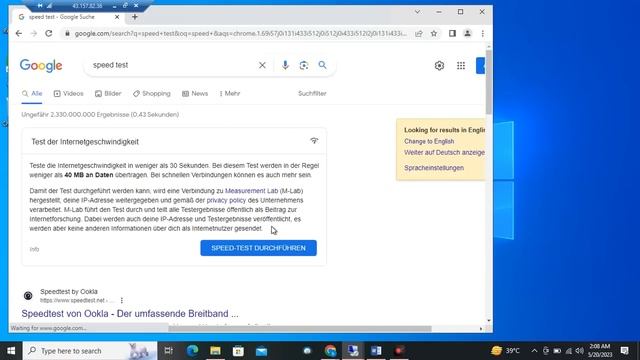
Task: Click the lock icon in address bar
Action: (67, 33)
